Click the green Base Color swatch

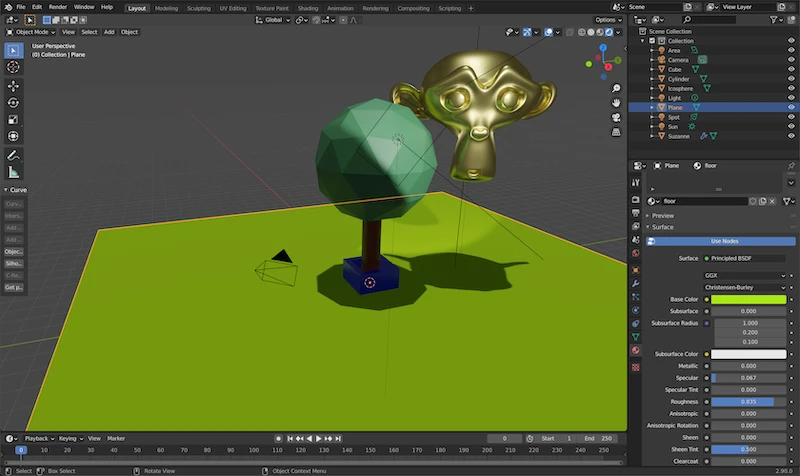[749, 298]
